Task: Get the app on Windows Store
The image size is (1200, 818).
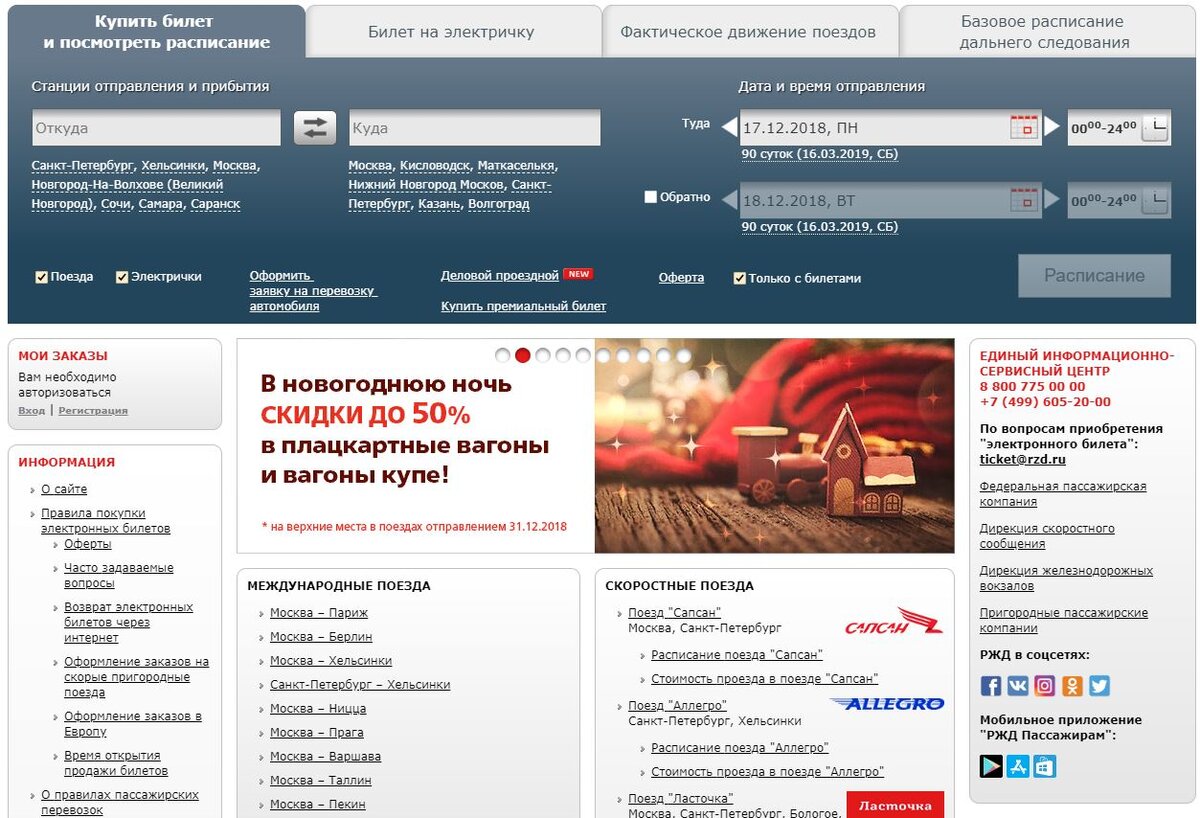Action: click(x=1045, y=767)
